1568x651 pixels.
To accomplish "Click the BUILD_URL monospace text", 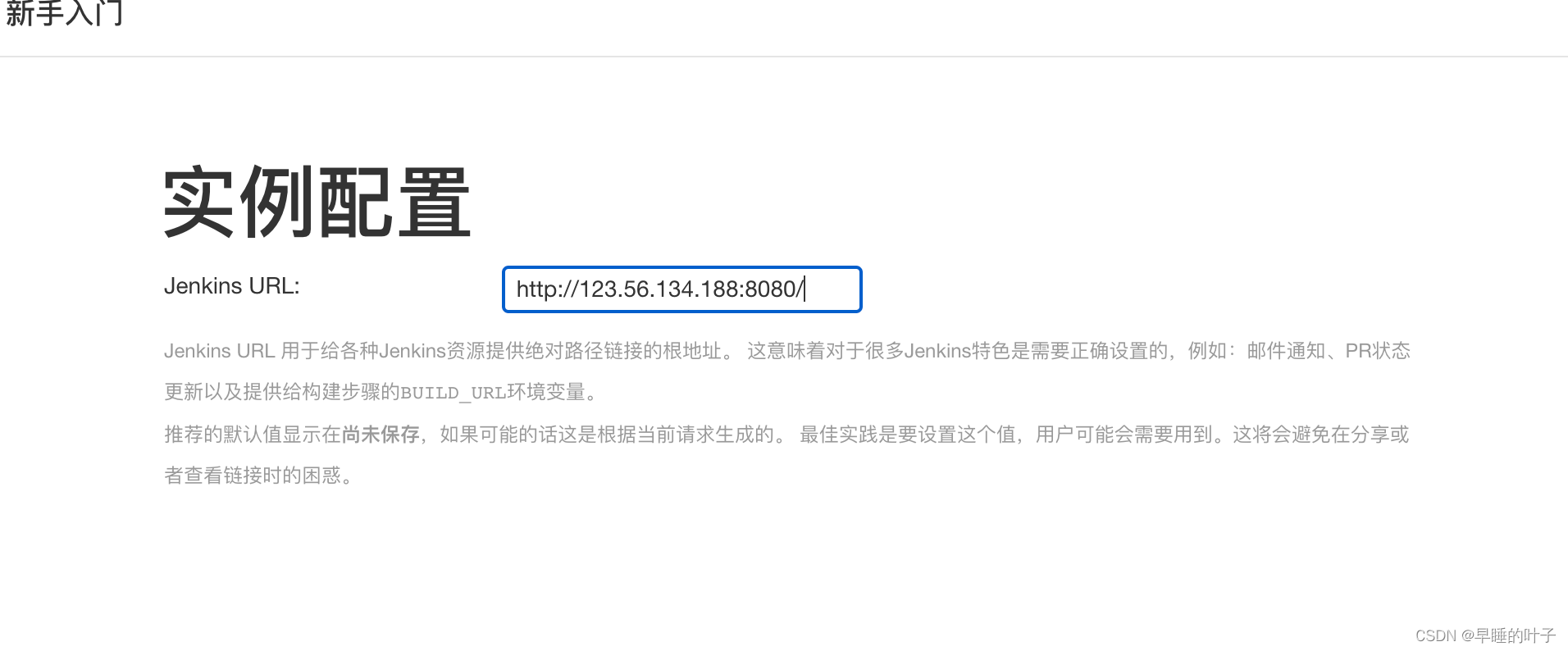I will tap(454, 393).
